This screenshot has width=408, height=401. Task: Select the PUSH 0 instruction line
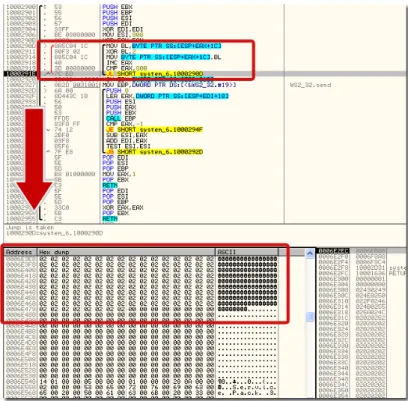[x=117, y=90]
